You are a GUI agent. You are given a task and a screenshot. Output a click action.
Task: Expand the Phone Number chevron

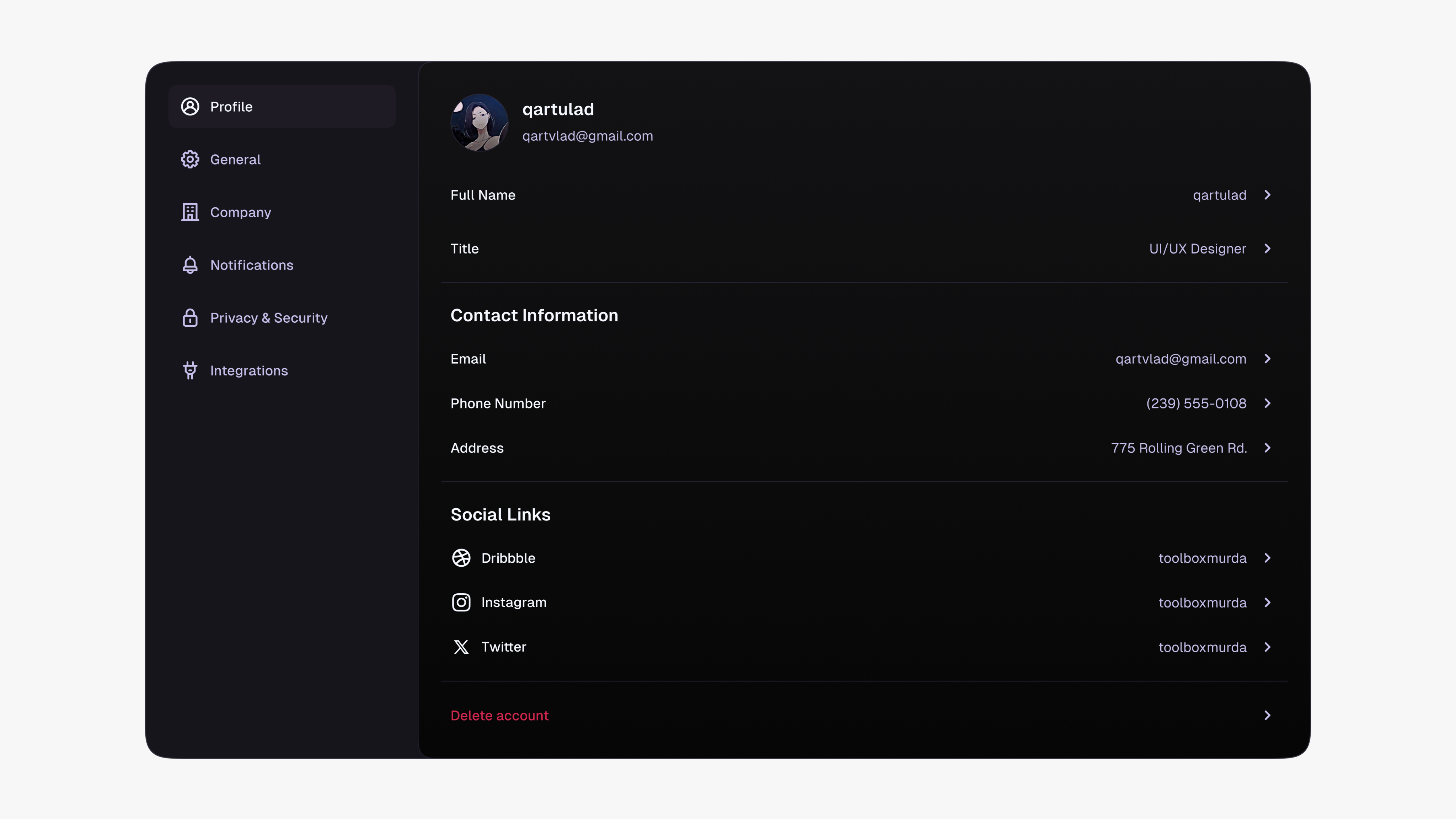click(x=1267, y=403)
